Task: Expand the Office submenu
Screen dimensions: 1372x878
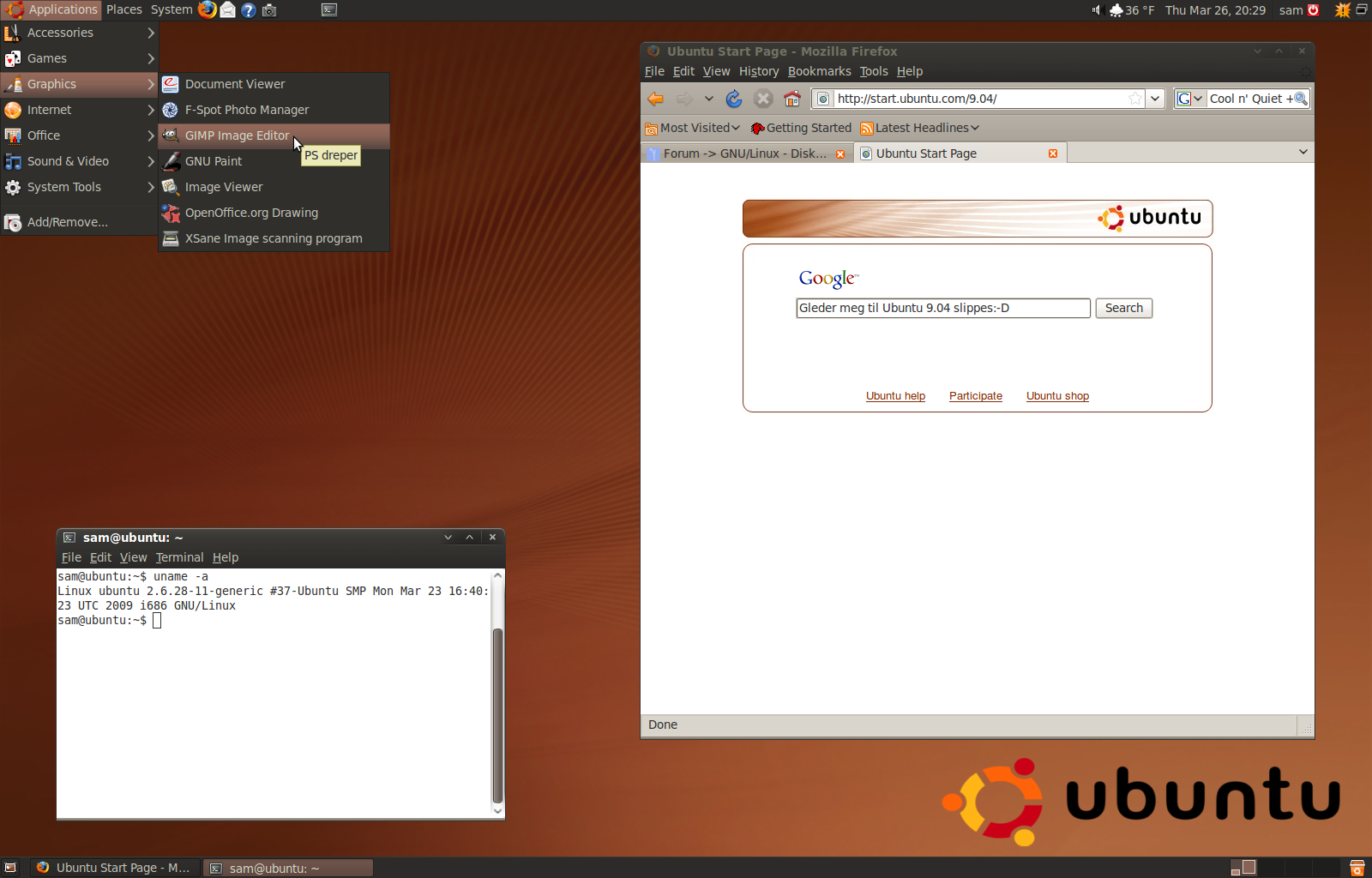Action: pyautogui.click(x=79, y=135)
